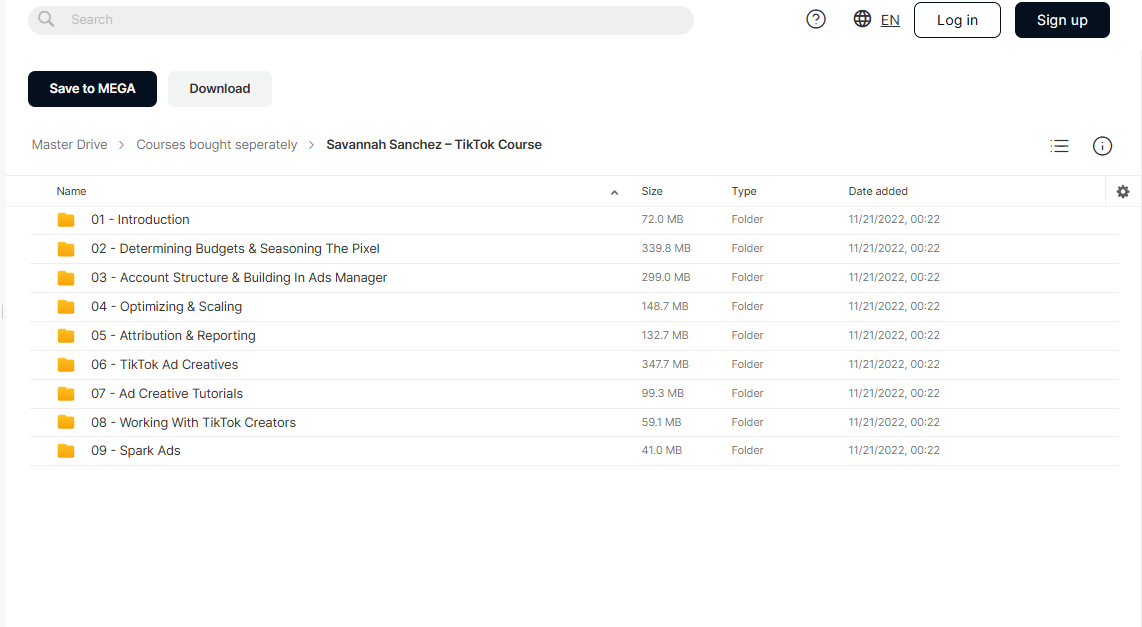
Task: Click the 41.0 MB size cell
Action: (661, 451)
